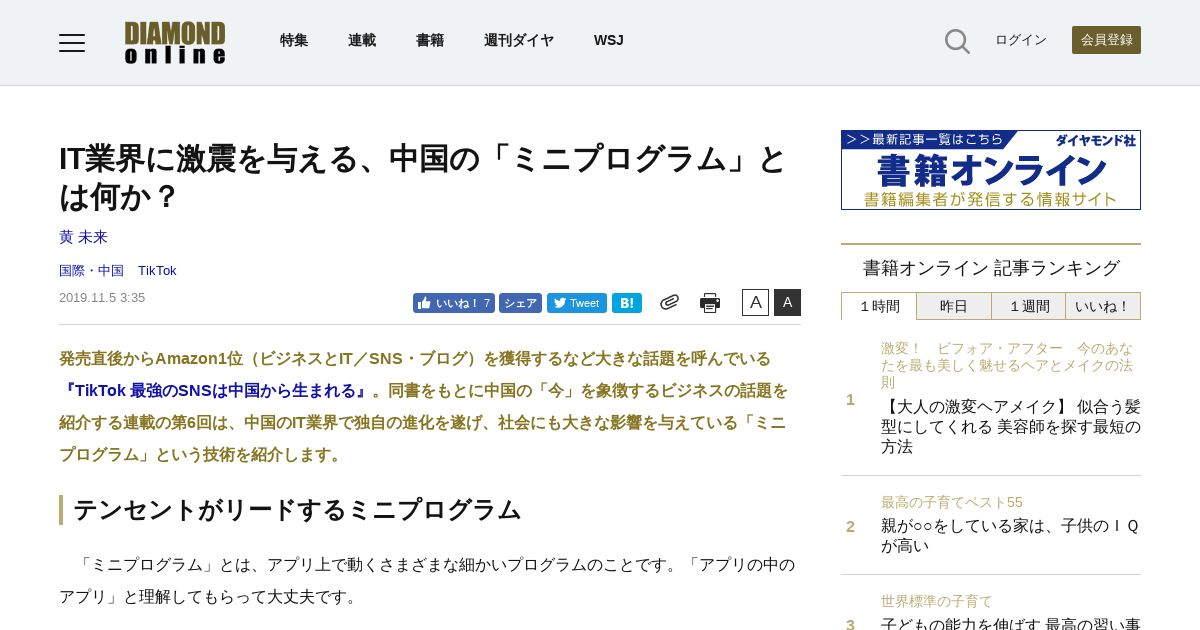Viewport: 1200px width, 630px height.
Task: Click heading 書籍オンライン 記事ランキング
Action: pyautogui.click(x=991, y=268)
